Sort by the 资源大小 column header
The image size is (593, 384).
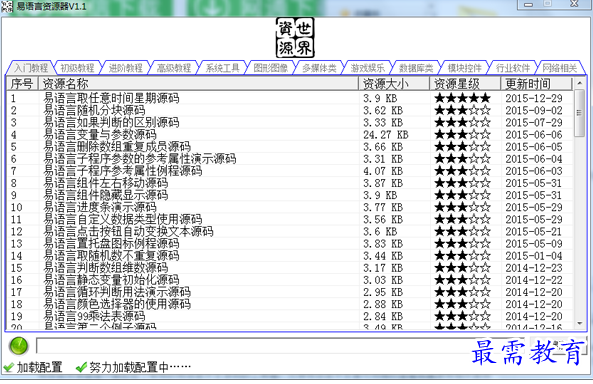click(x=394, y=84)
